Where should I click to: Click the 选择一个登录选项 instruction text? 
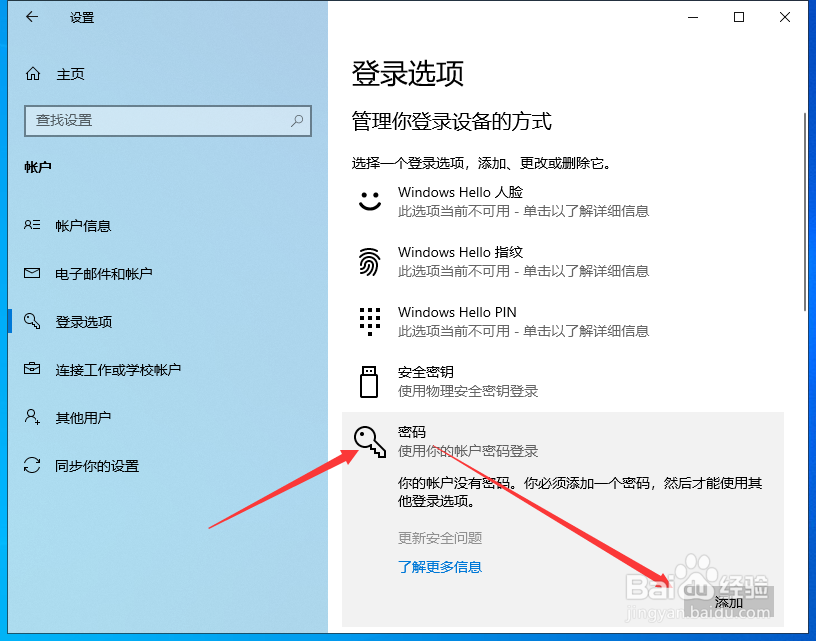481,163
